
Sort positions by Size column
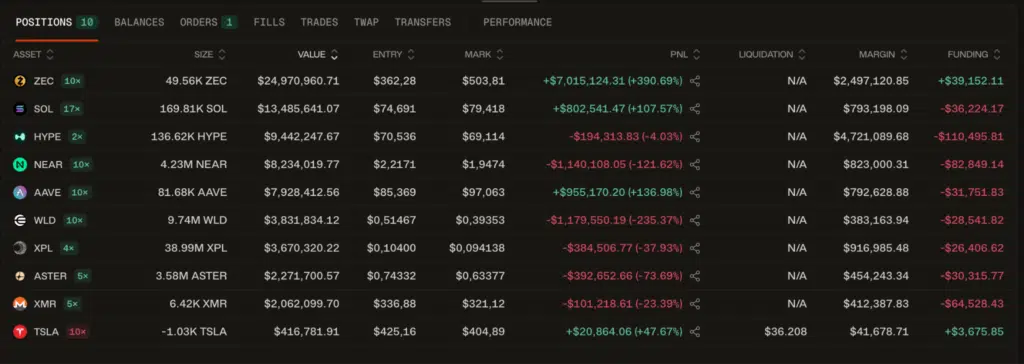(x=210, y=55)
